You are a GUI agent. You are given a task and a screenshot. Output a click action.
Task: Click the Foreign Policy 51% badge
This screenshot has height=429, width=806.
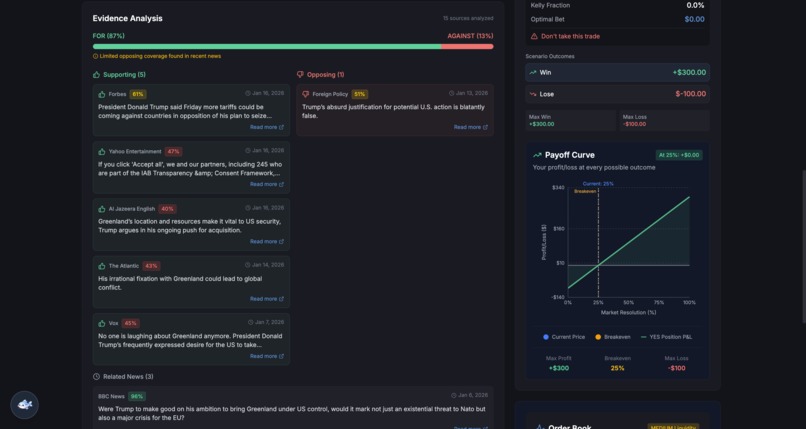click(x=359, y=95)
